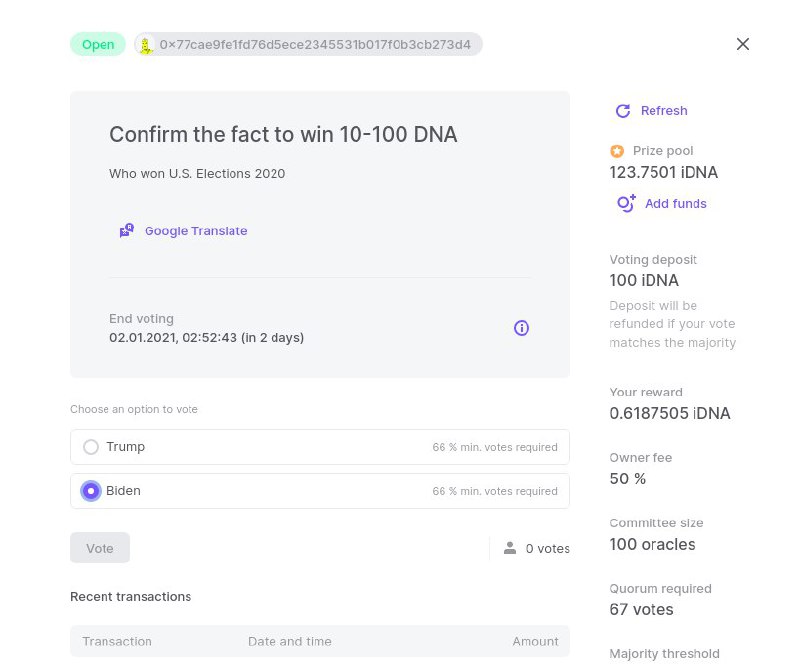This screenshot has height=666, width=800.
Task: Click the Refresh circular arrow icon
Action: click(x=622, y=111)
